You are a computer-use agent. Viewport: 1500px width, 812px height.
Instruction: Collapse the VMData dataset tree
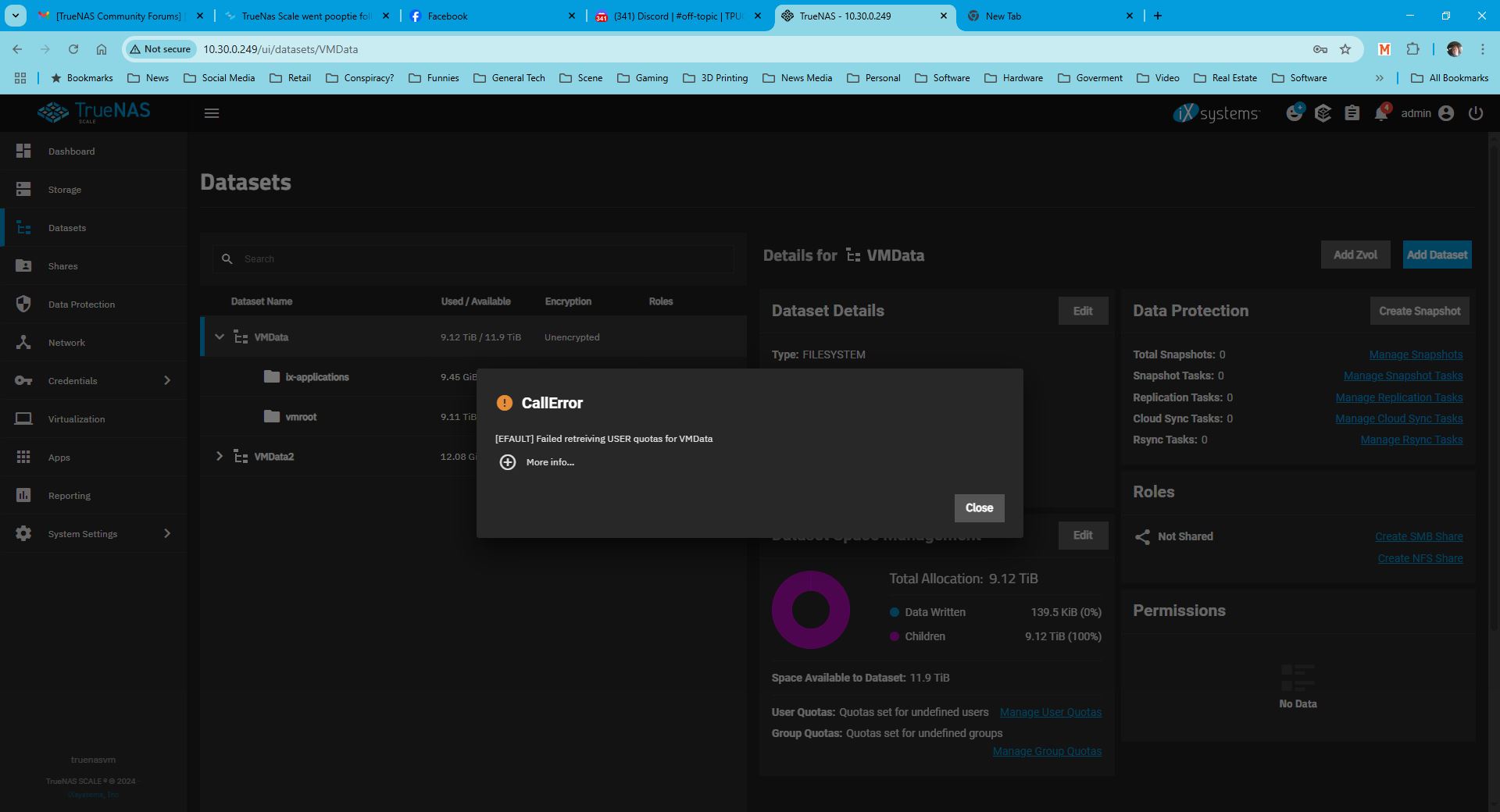point(220,337)
